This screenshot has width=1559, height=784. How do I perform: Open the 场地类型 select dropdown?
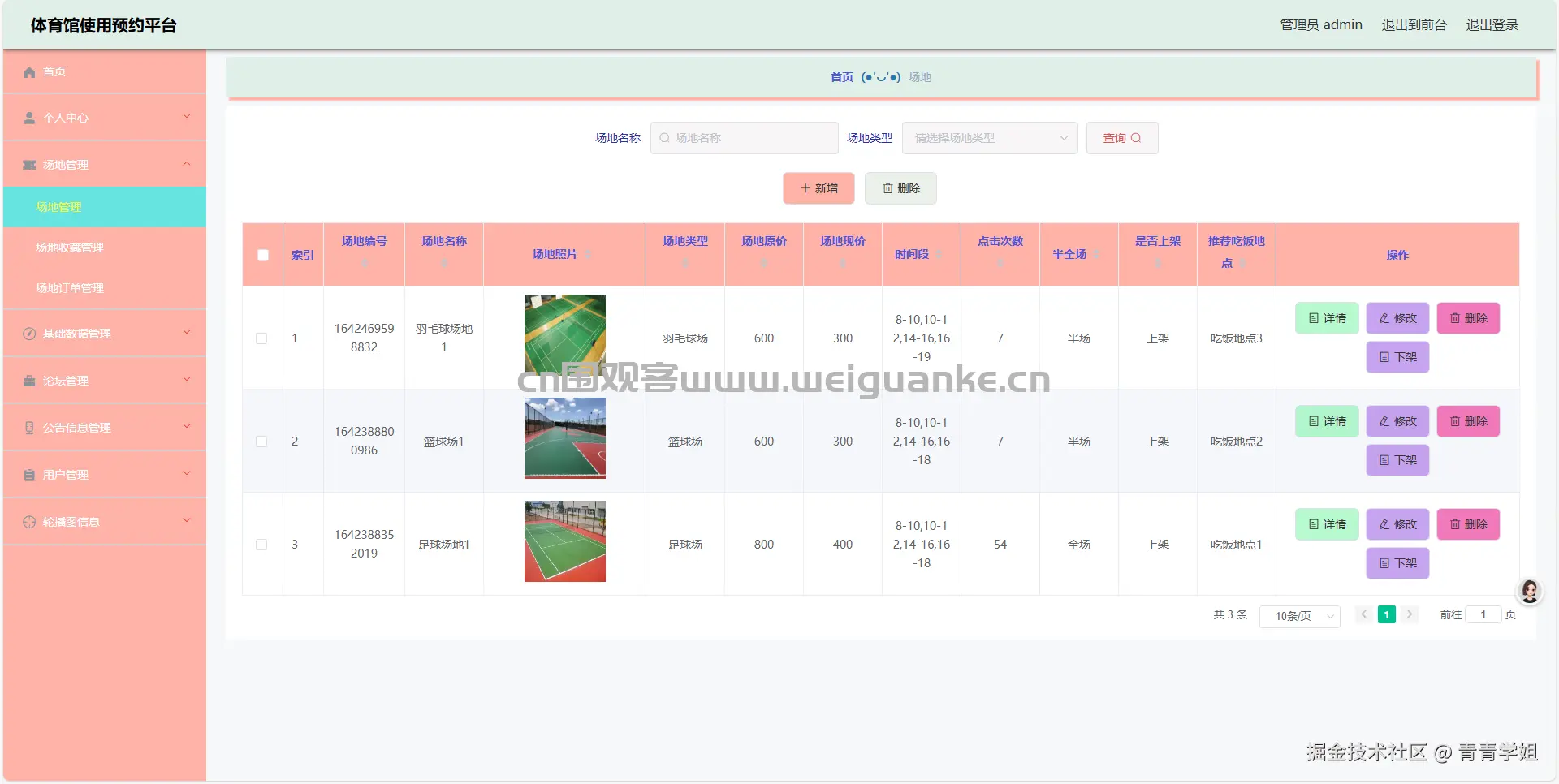[x=990, y=138]
